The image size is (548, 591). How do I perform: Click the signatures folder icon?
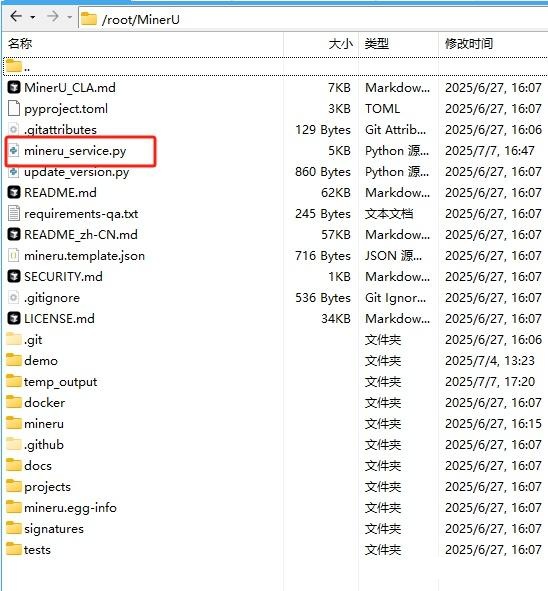[14, 528]
